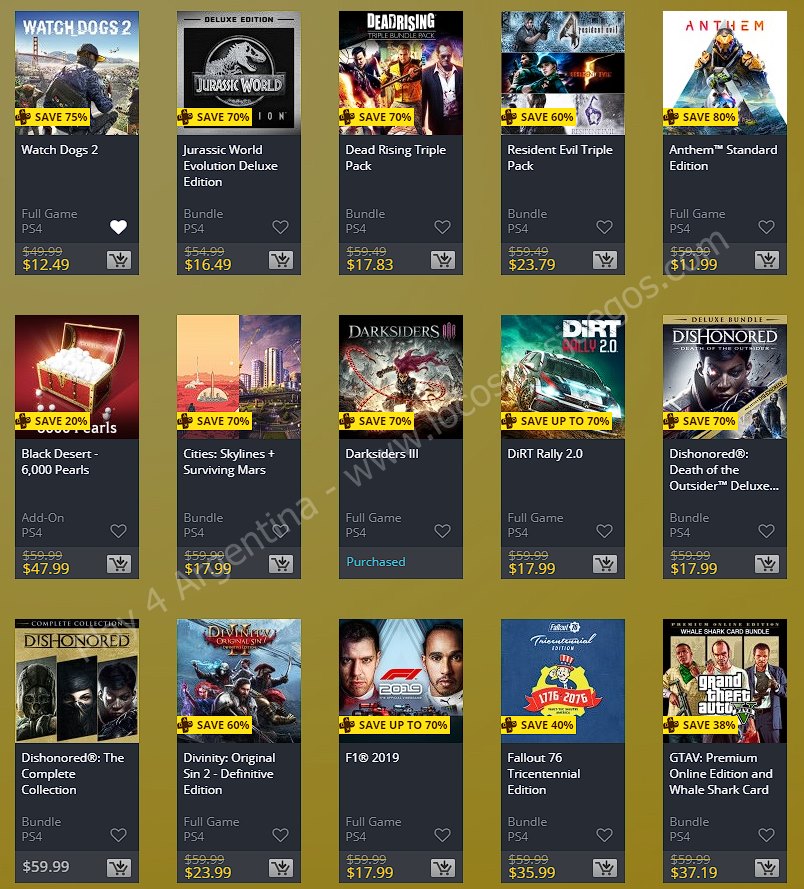The height and width of the screenshot is (889, 804).
Task: Toggle wishlist heart for Resident Evil Triple Pack
Action: tap(604, 227)
